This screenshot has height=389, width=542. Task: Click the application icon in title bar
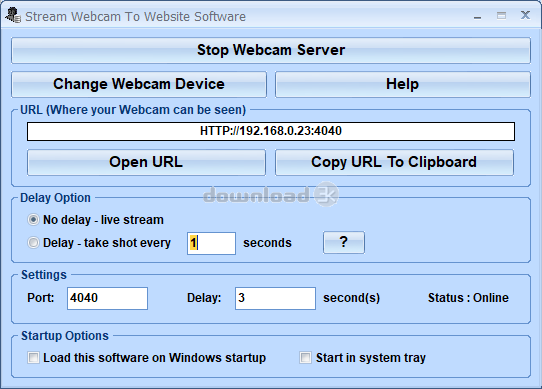tap(13, 16)
